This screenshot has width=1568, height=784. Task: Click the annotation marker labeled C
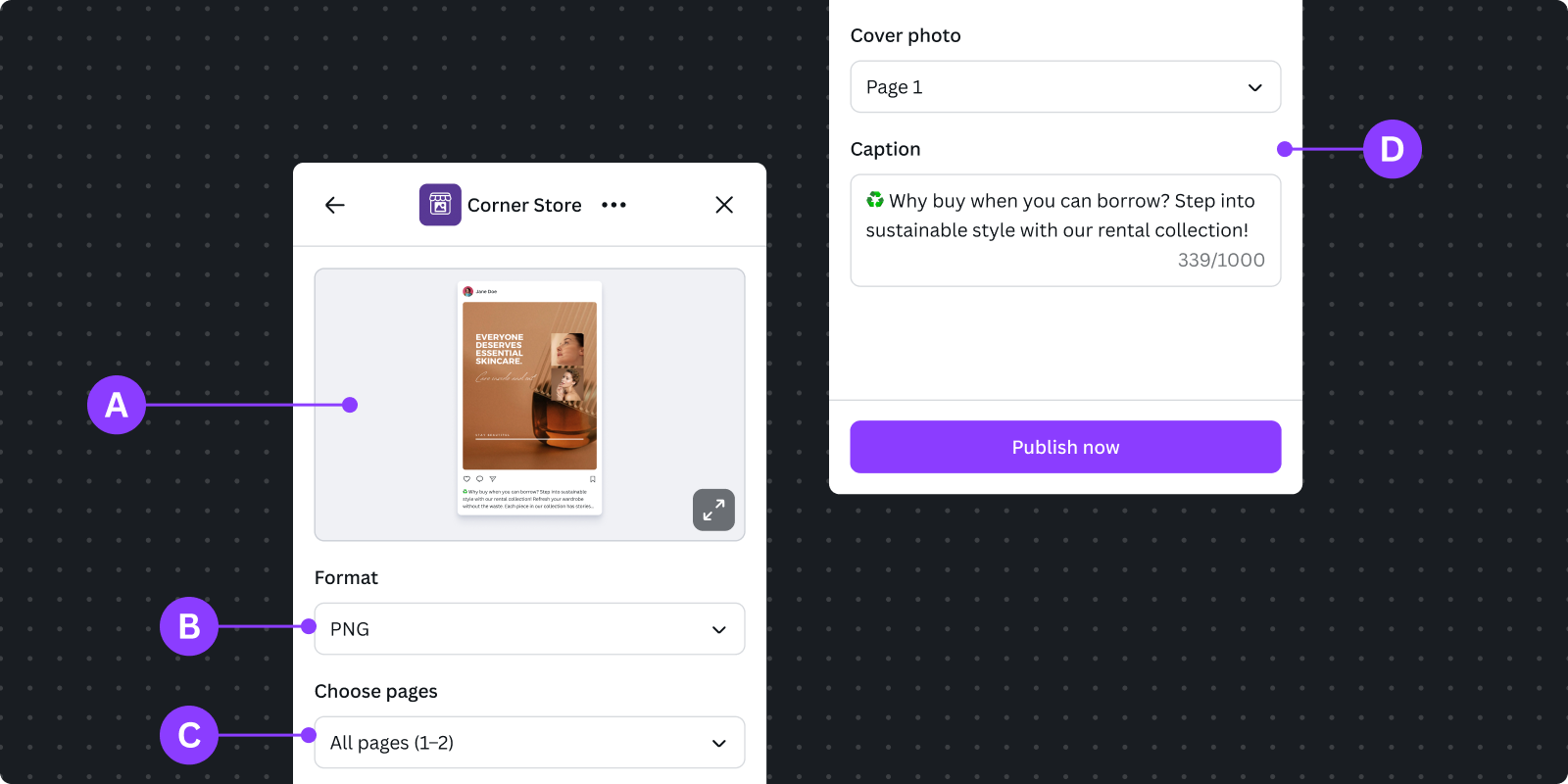189,735
